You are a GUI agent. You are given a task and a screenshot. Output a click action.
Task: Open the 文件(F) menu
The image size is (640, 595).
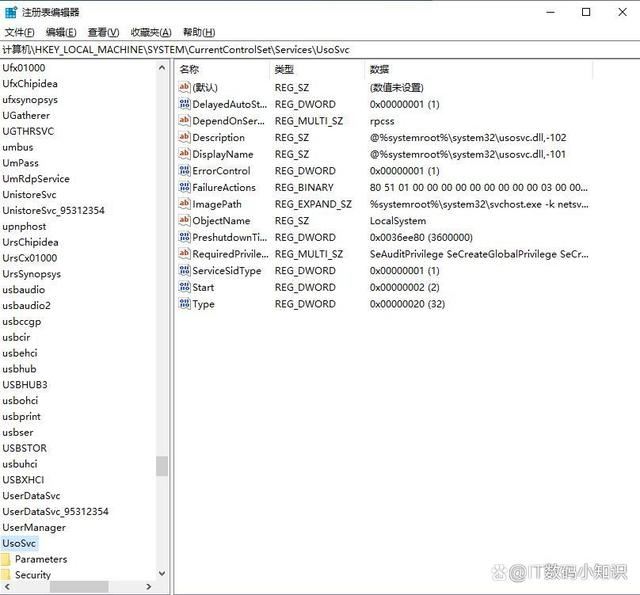coord(20,32)
